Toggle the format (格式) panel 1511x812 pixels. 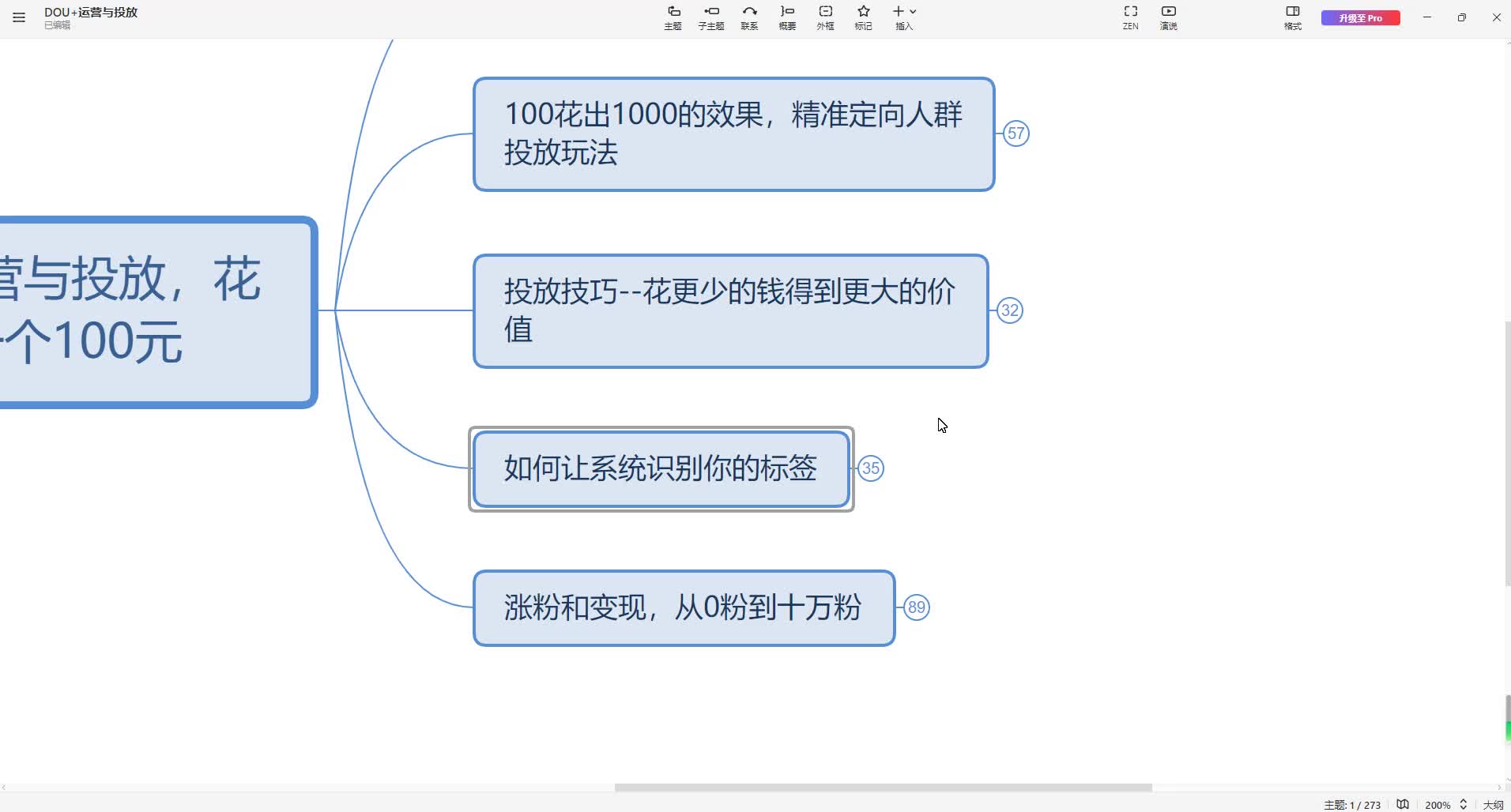tap(1293, 17)
